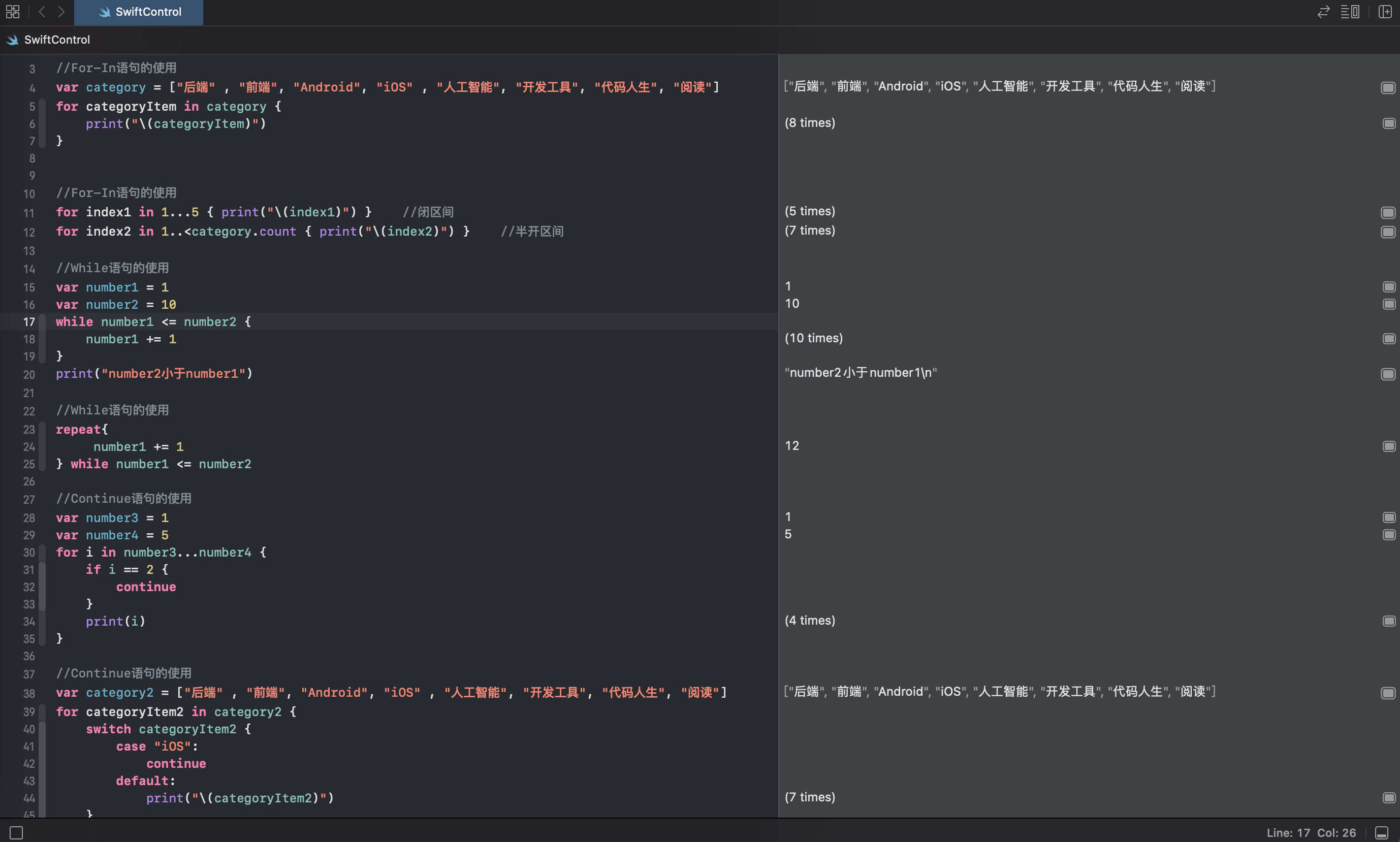Show result for "number2小于number1" output

coord(1387,374)
